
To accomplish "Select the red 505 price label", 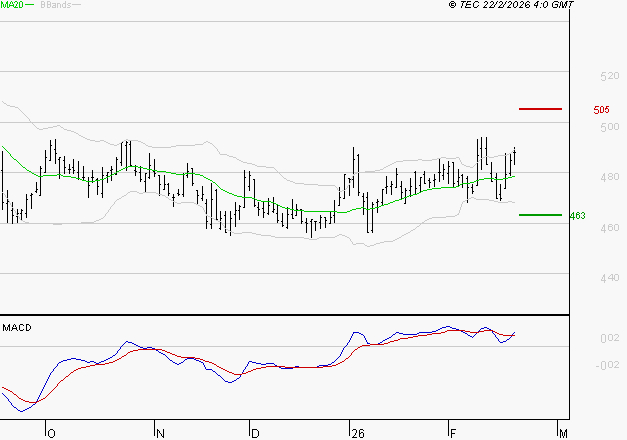I will 601,110.
